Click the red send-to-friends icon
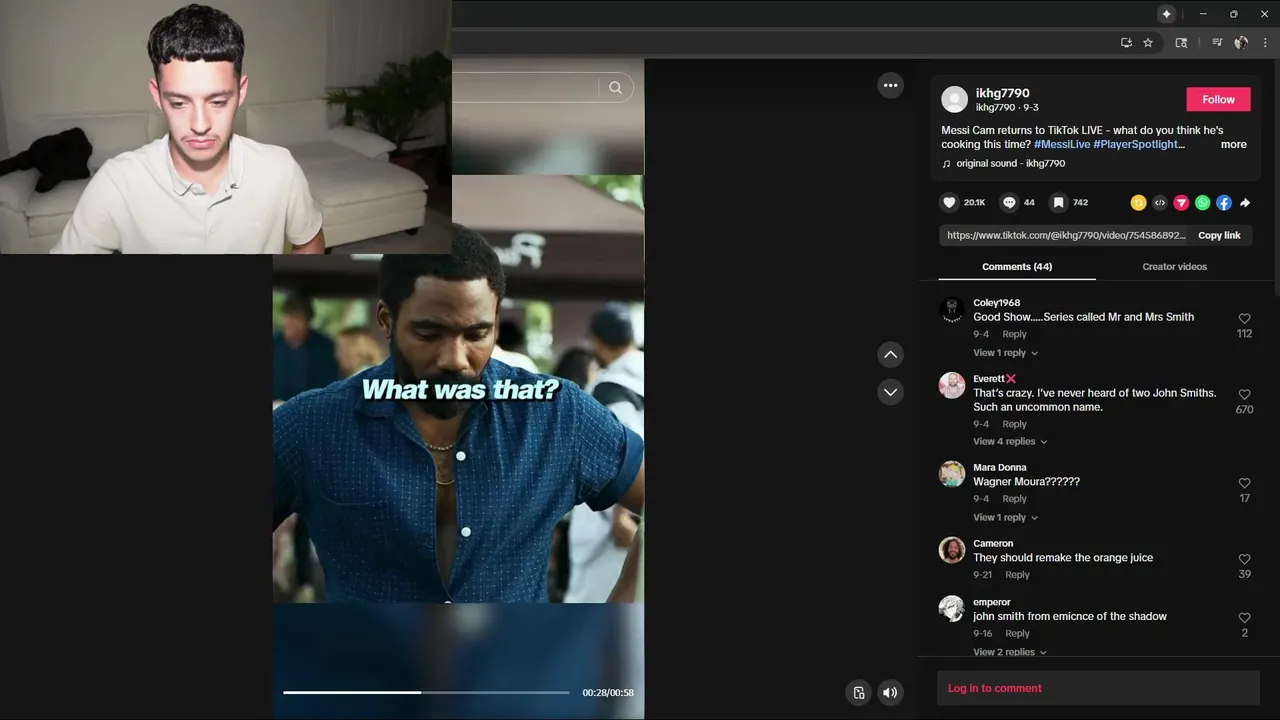Viewport: 1280px width, 720px height. (x=1181, y=202)
